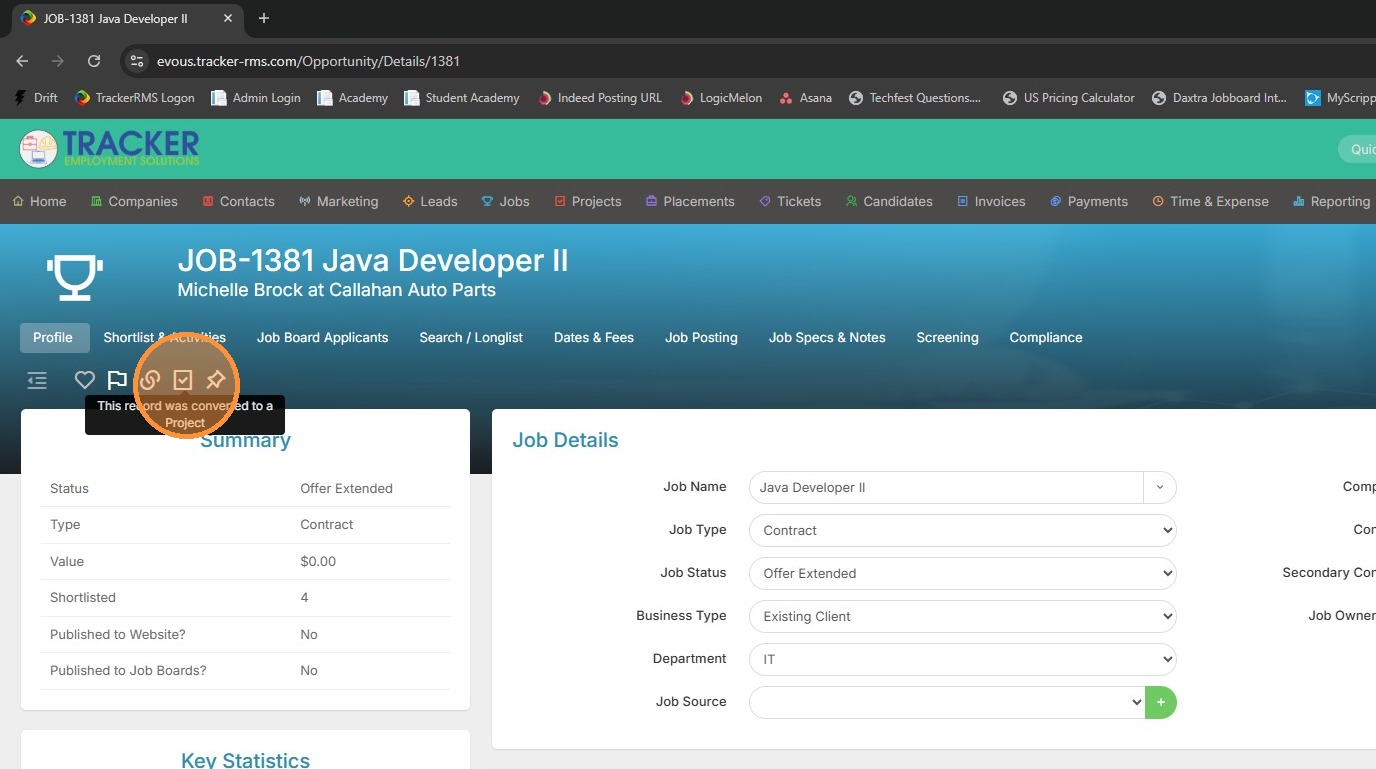The width and height of the screenshot is (1376, 769).
Task: Click into the Job Name text field
Action: (945, 487)
